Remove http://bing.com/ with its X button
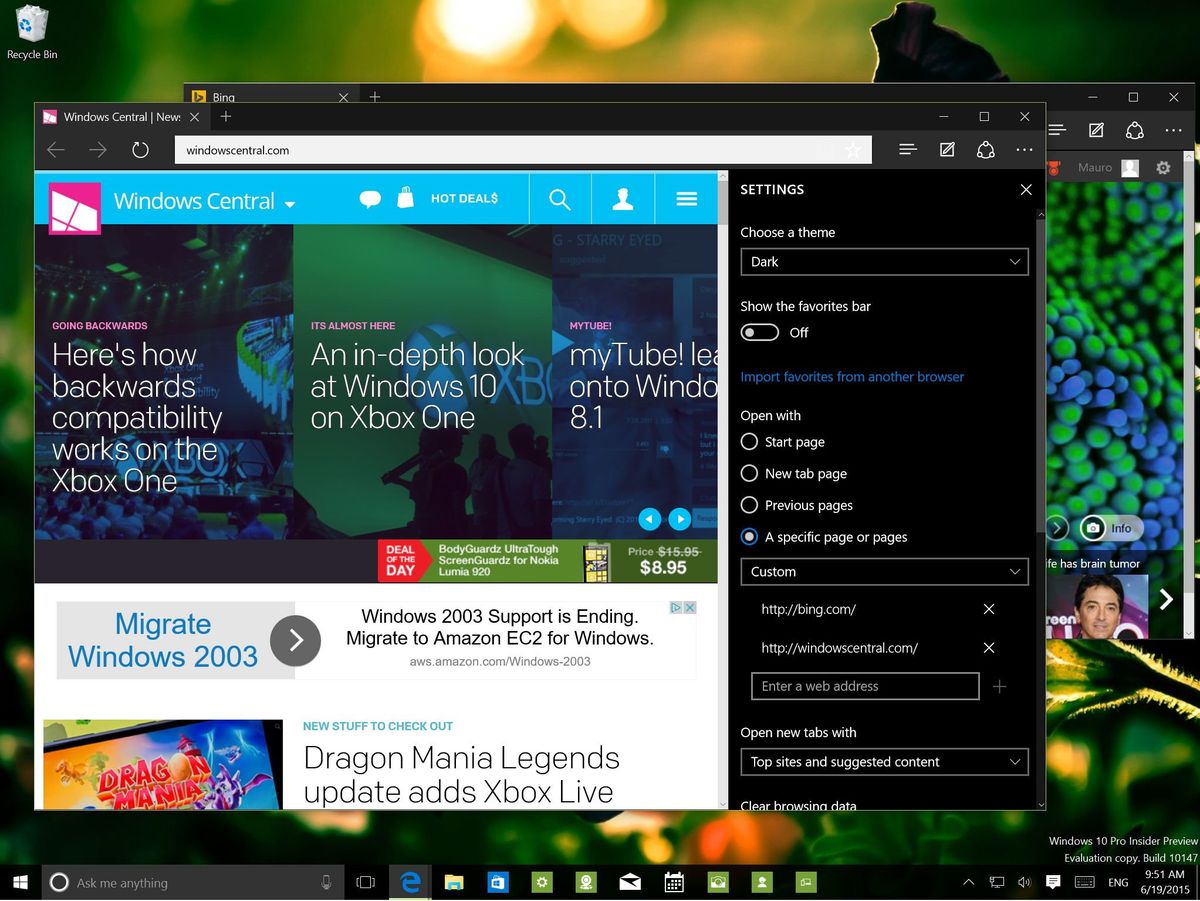The height and width of the screenshot is (901, 1200). (988, 609)
